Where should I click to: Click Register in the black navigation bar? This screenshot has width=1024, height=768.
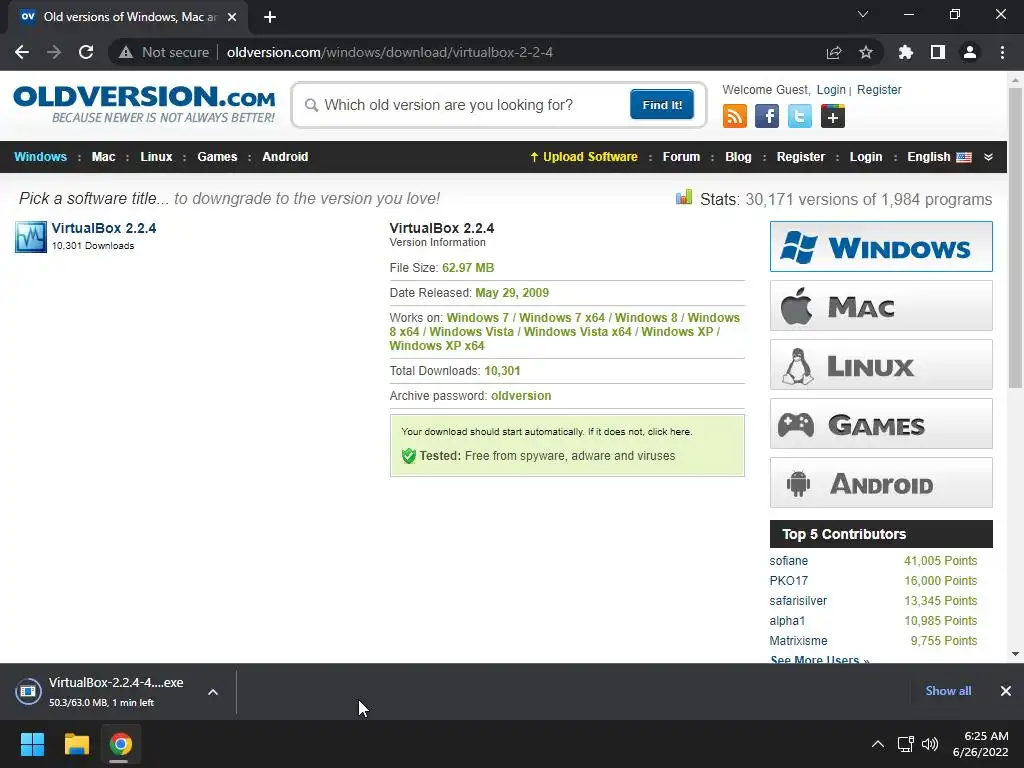801,157
